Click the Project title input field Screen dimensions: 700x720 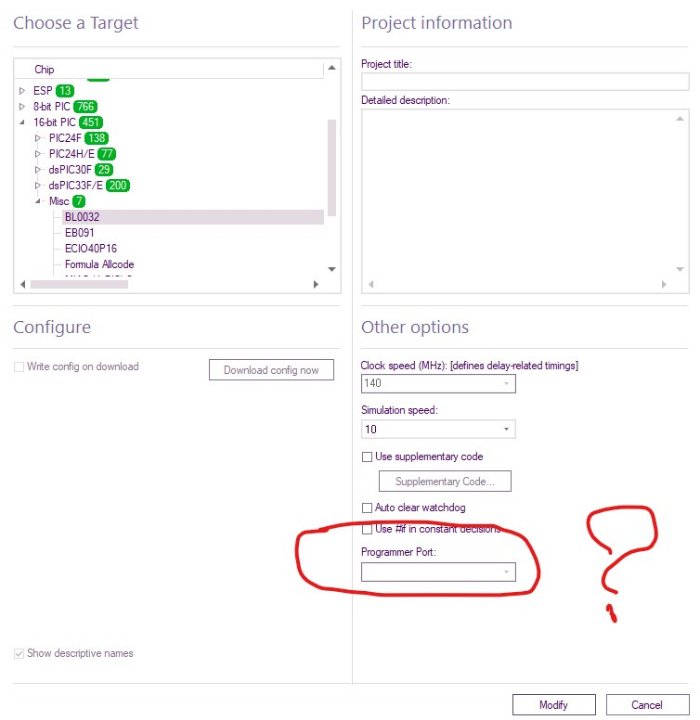pyautogui.click(x=524, y=82)
